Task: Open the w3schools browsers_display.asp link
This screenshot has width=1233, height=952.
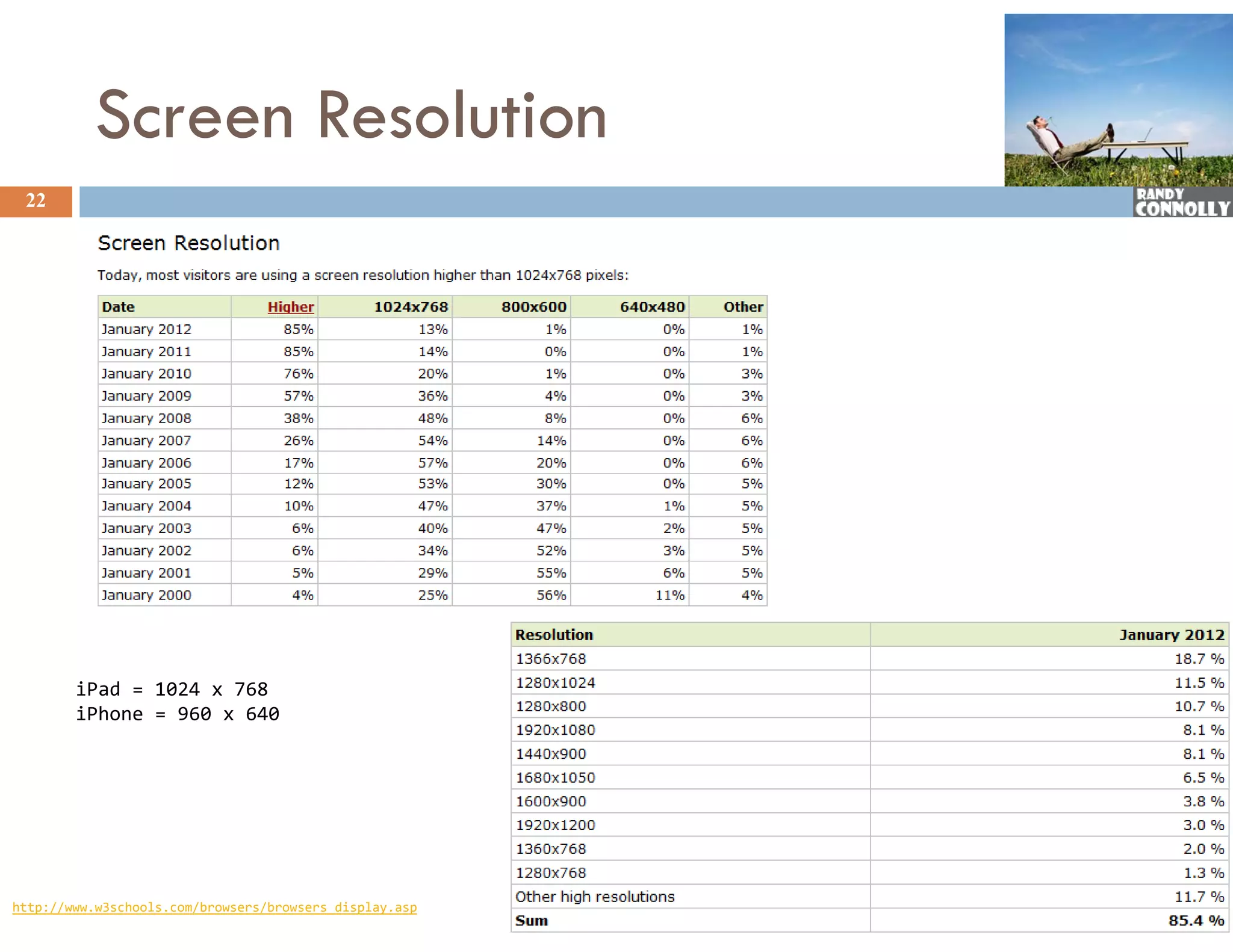Action: pos(214,907)
